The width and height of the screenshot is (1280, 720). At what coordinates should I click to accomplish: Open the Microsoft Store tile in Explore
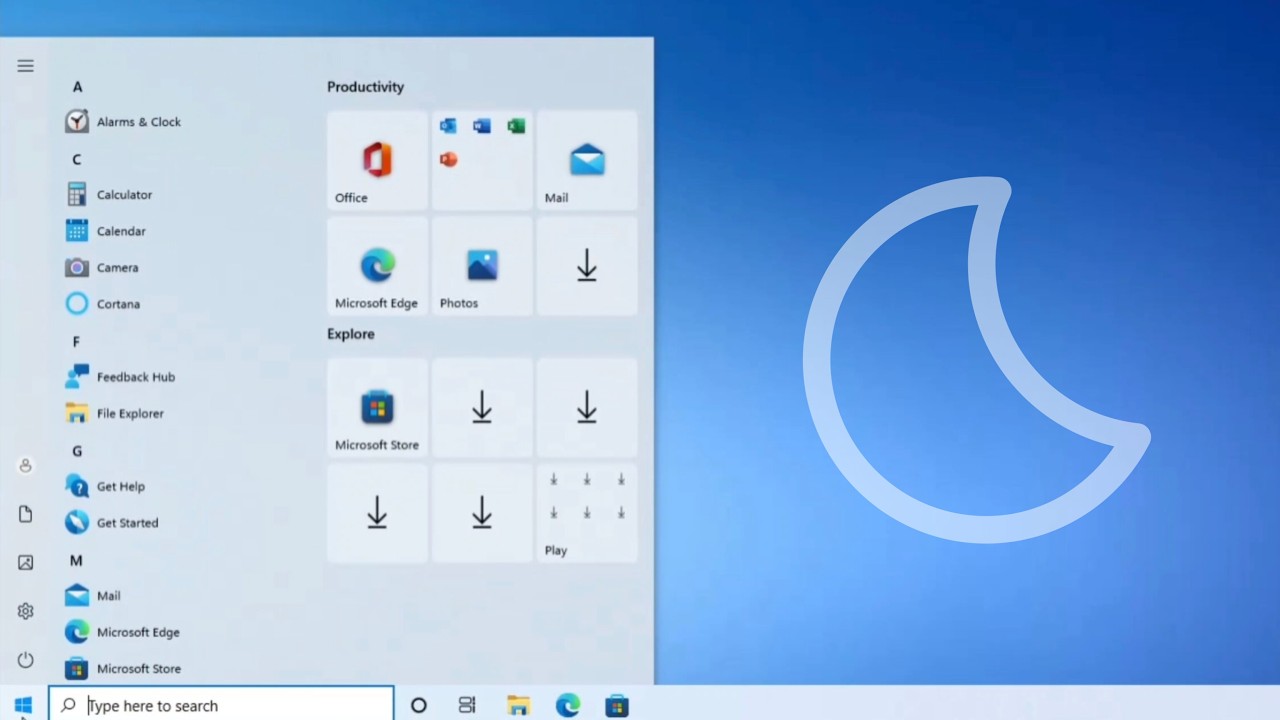coord(377,408)
